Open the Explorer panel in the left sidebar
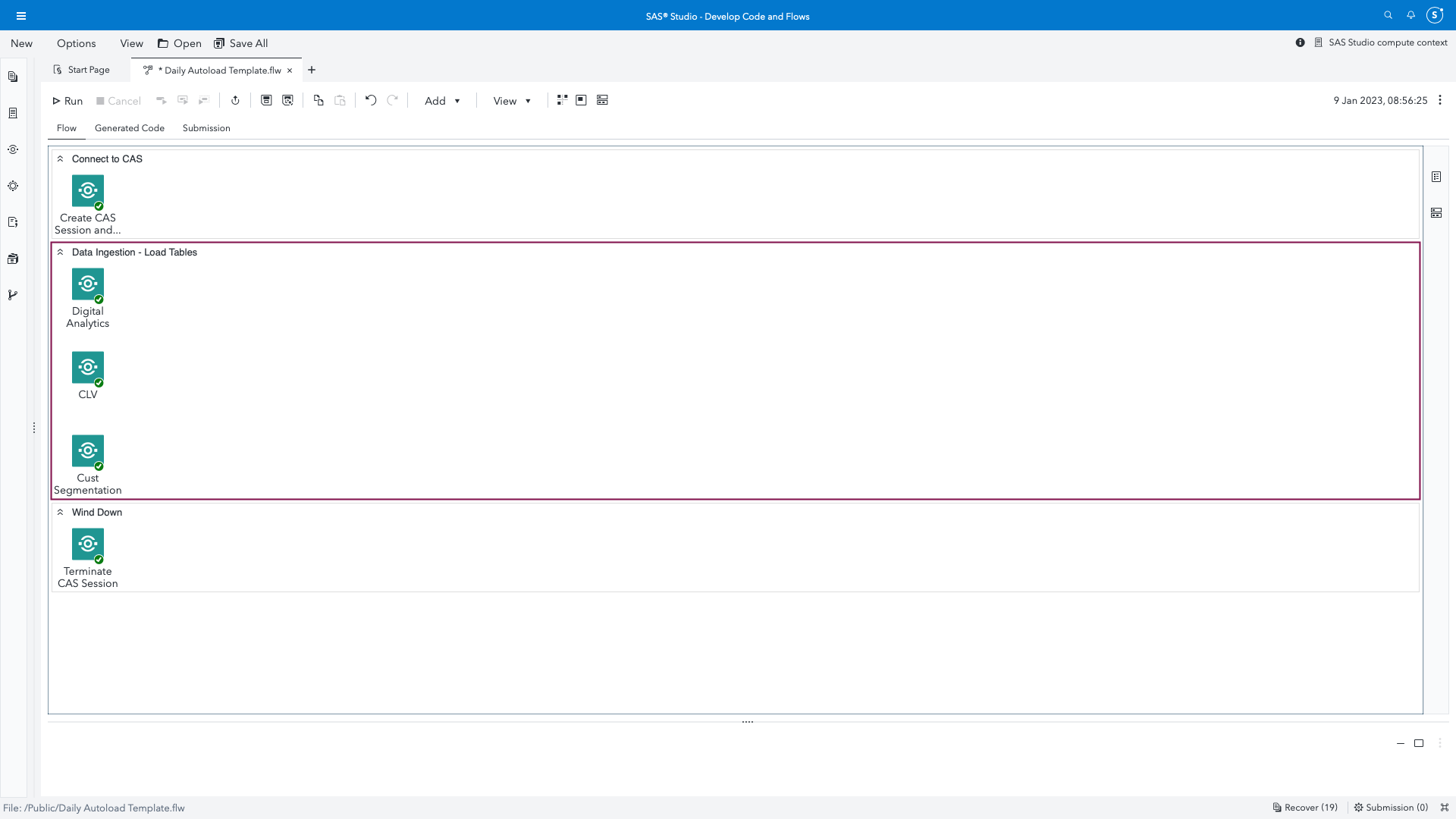 point(13,76)
